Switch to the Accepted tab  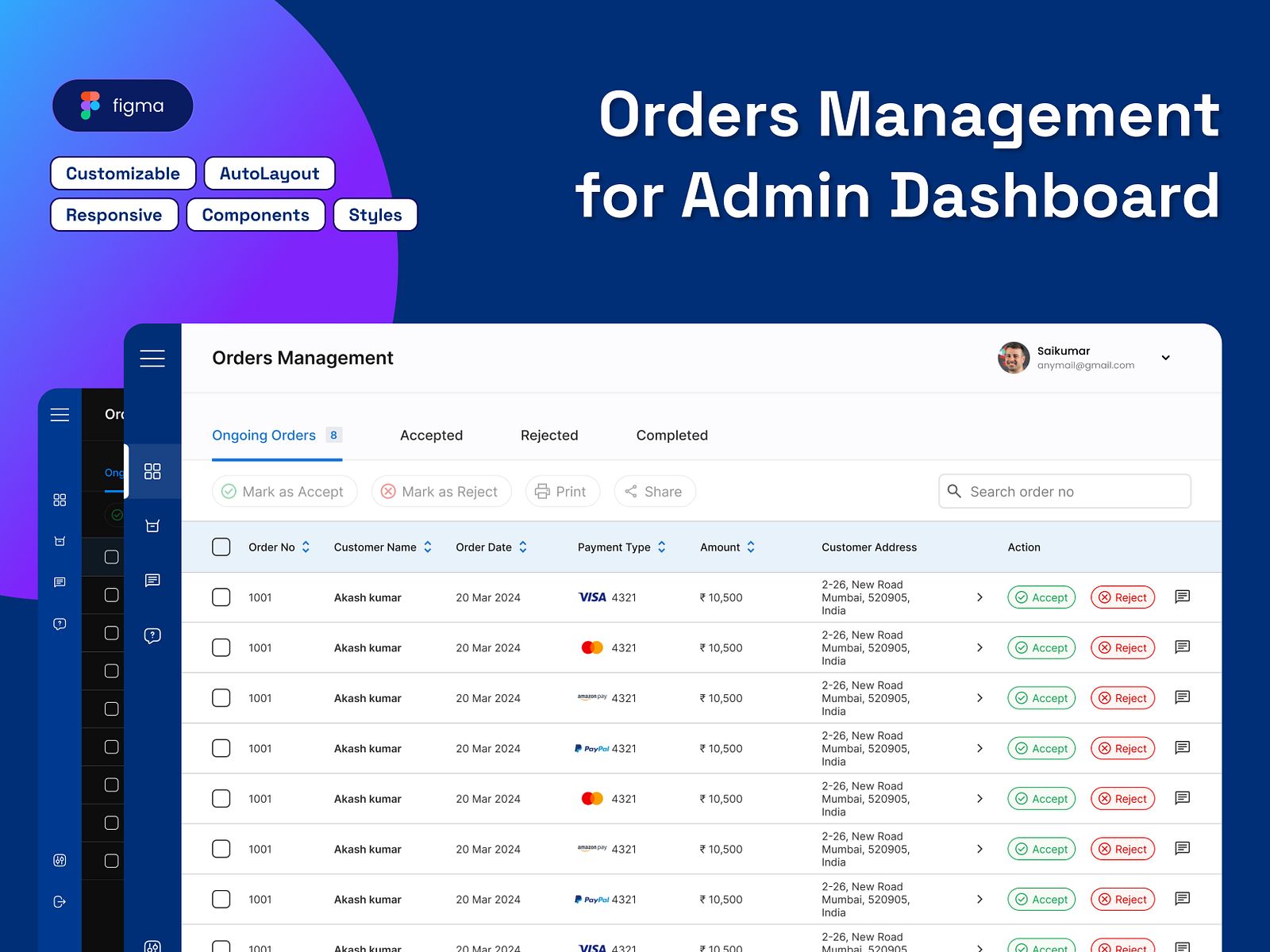(x=431, y=435)
